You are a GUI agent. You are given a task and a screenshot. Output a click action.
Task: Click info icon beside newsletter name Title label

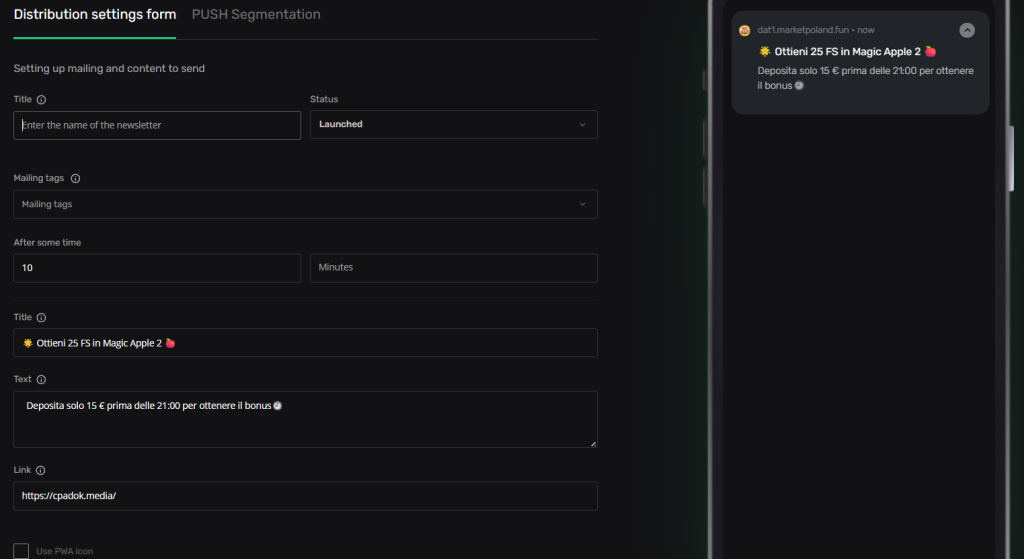tap(41, 100)
